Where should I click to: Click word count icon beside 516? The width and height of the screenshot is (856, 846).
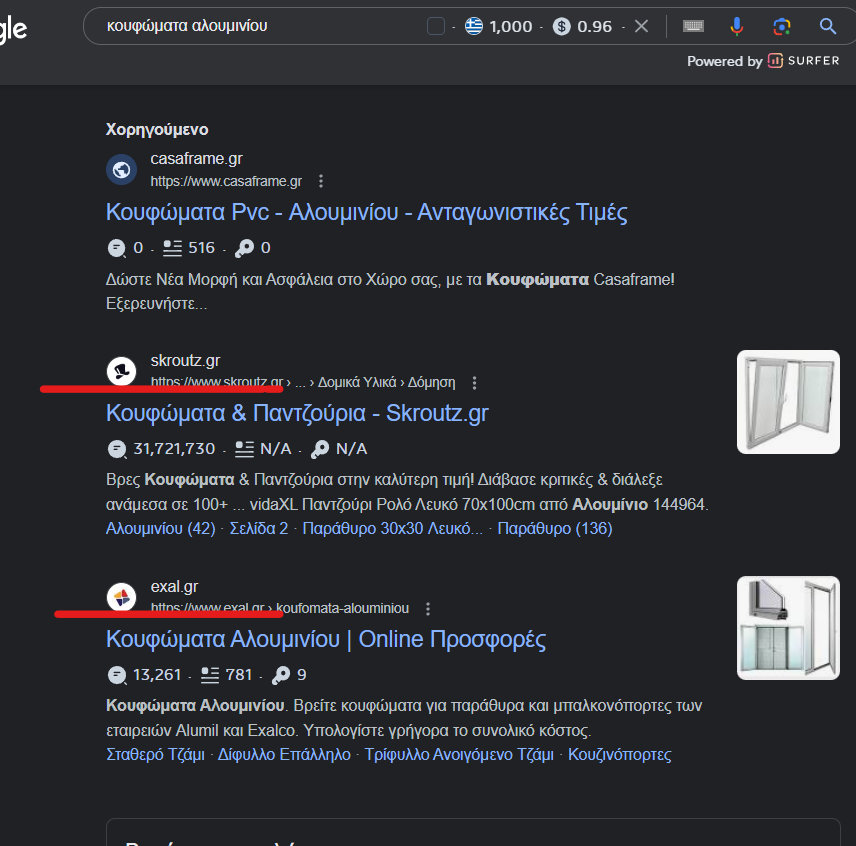[173, 248]
